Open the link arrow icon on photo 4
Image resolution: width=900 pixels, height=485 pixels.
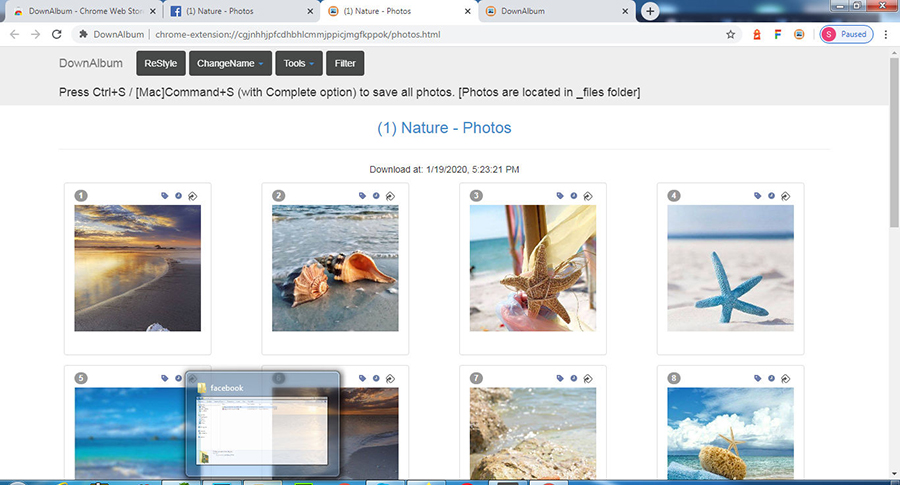786,196
